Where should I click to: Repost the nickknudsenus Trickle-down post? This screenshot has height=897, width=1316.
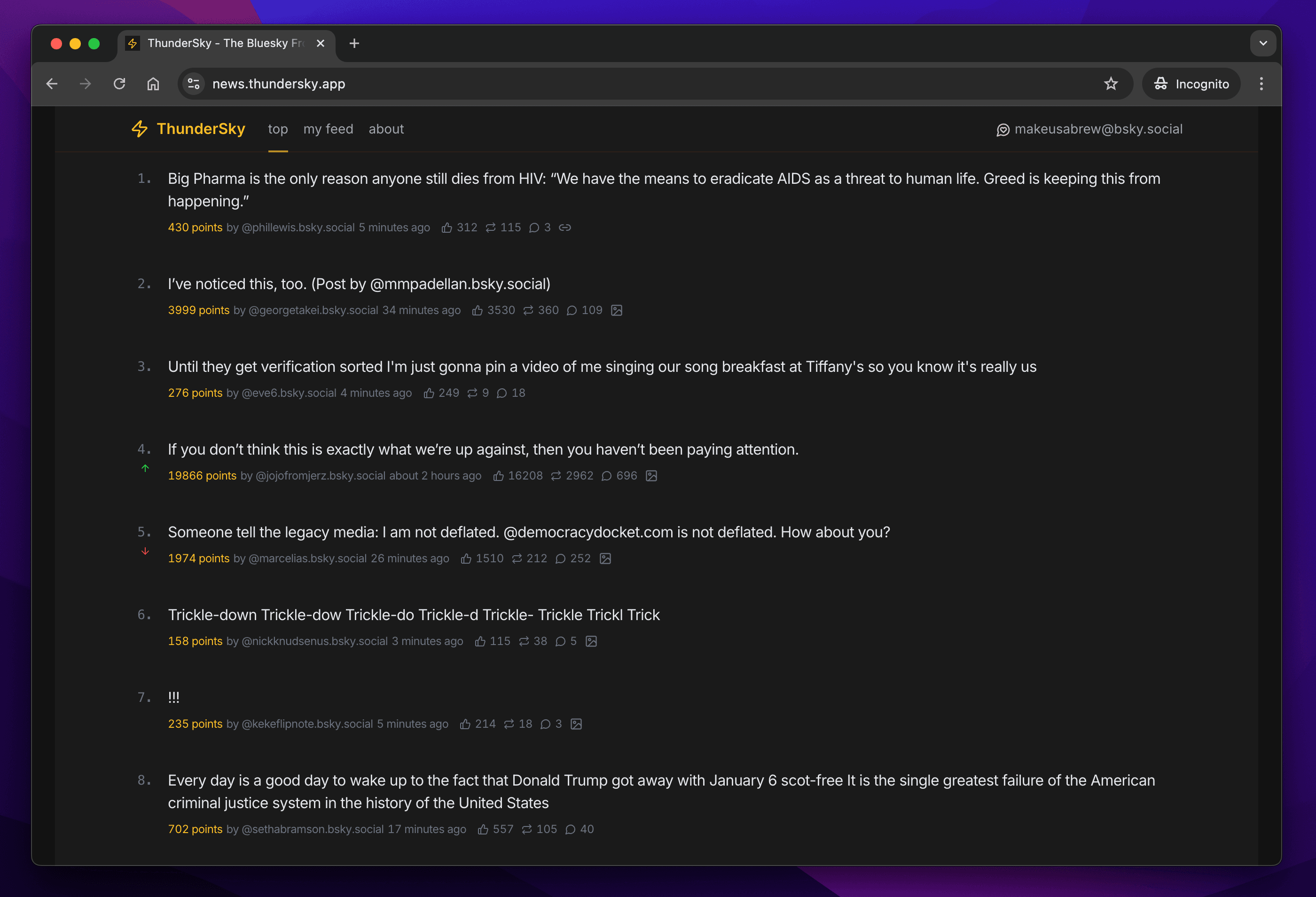(524, 641)
